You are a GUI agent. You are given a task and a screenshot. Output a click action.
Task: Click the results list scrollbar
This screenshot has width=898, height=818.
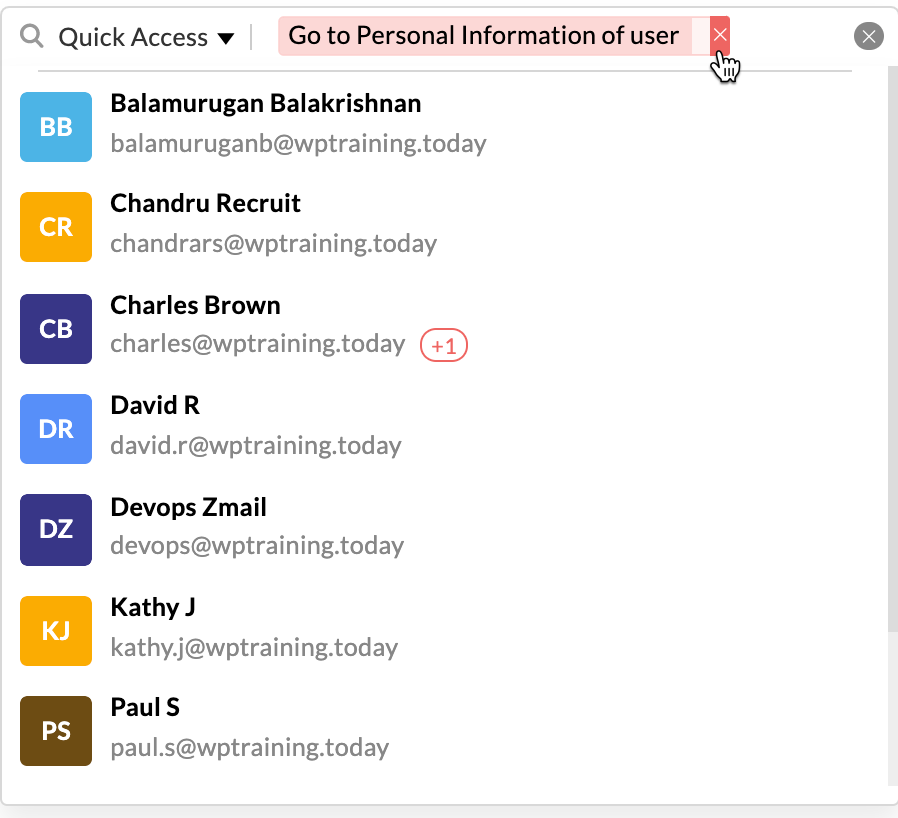pyautogui.click(x=892, y=350)
